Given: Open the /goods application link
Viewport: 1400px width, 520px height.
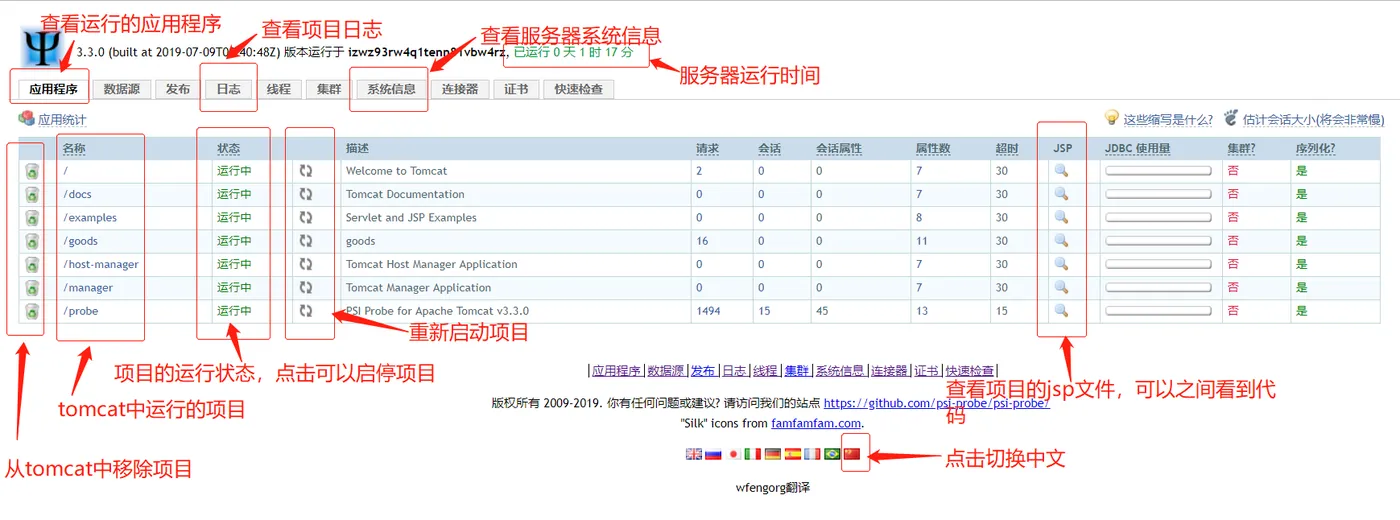Looking at the screenshot, I should click(81, 241).
